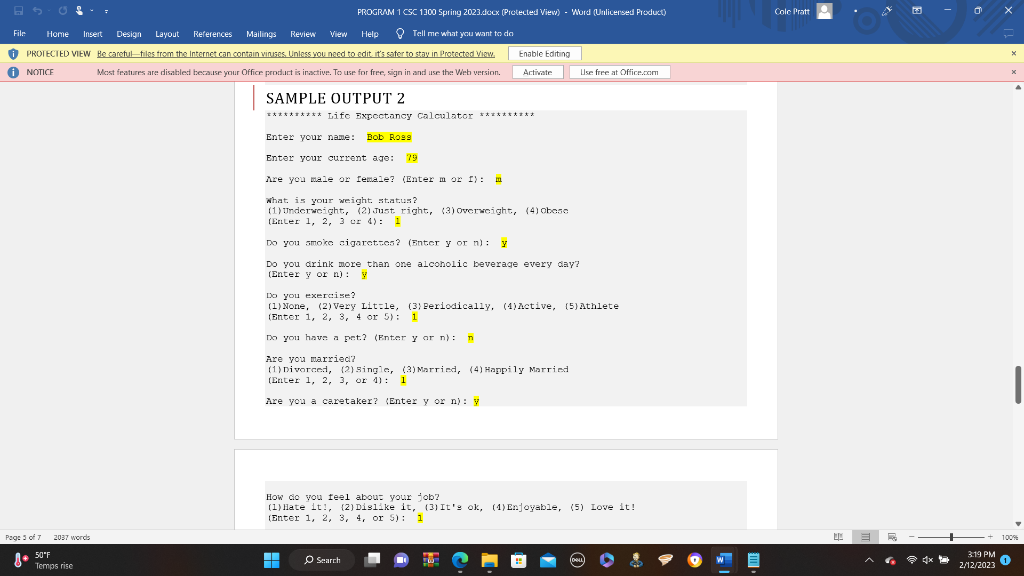Click the Enable Editing button

tap(545, 53)
